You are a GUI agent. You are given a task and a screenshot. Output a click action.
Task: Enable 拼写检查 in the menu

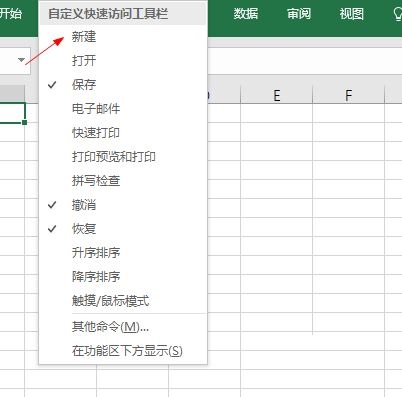point(123,181)
